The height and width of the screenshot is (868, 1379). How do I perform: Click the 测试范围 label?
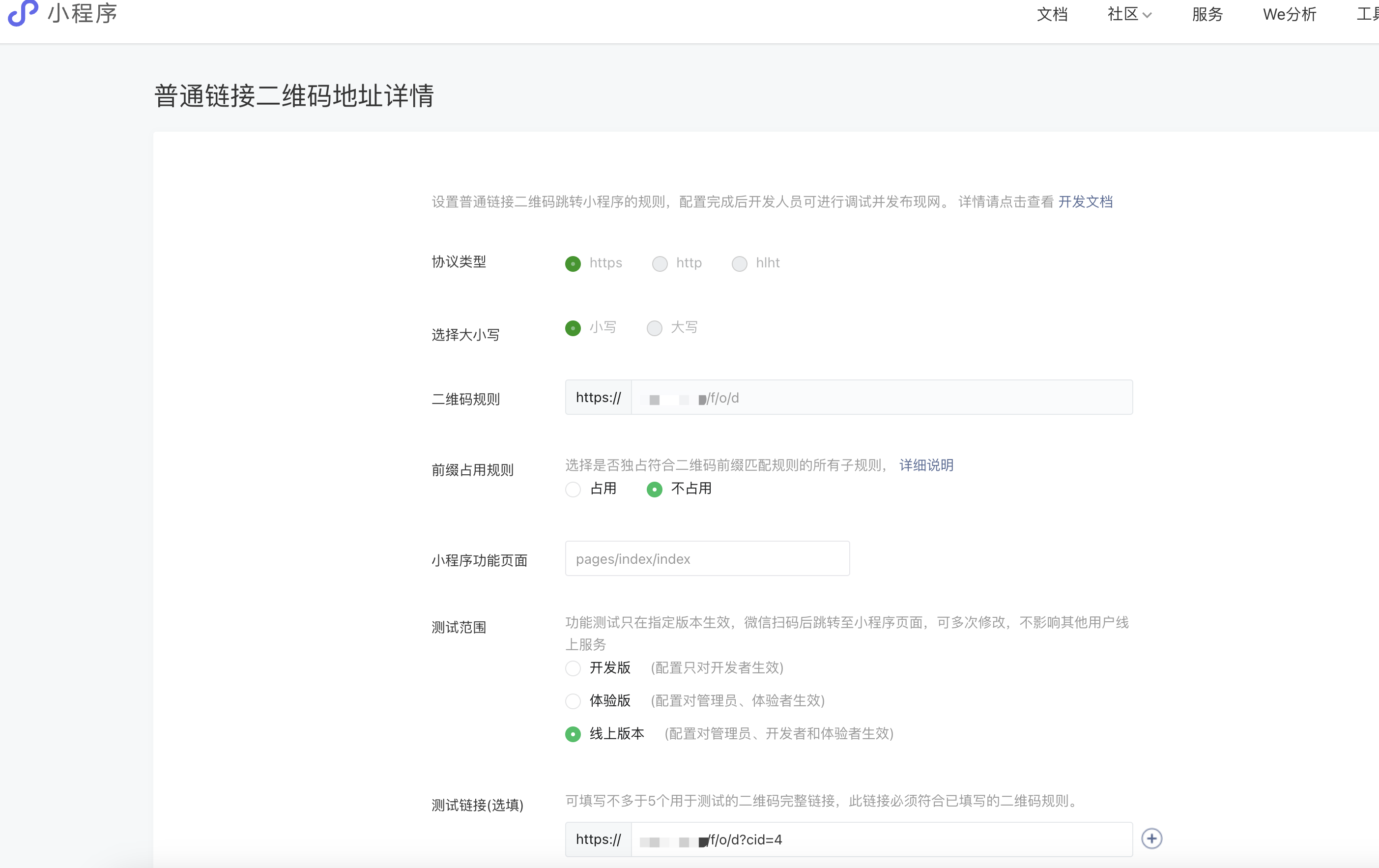[x=459, y=628]
